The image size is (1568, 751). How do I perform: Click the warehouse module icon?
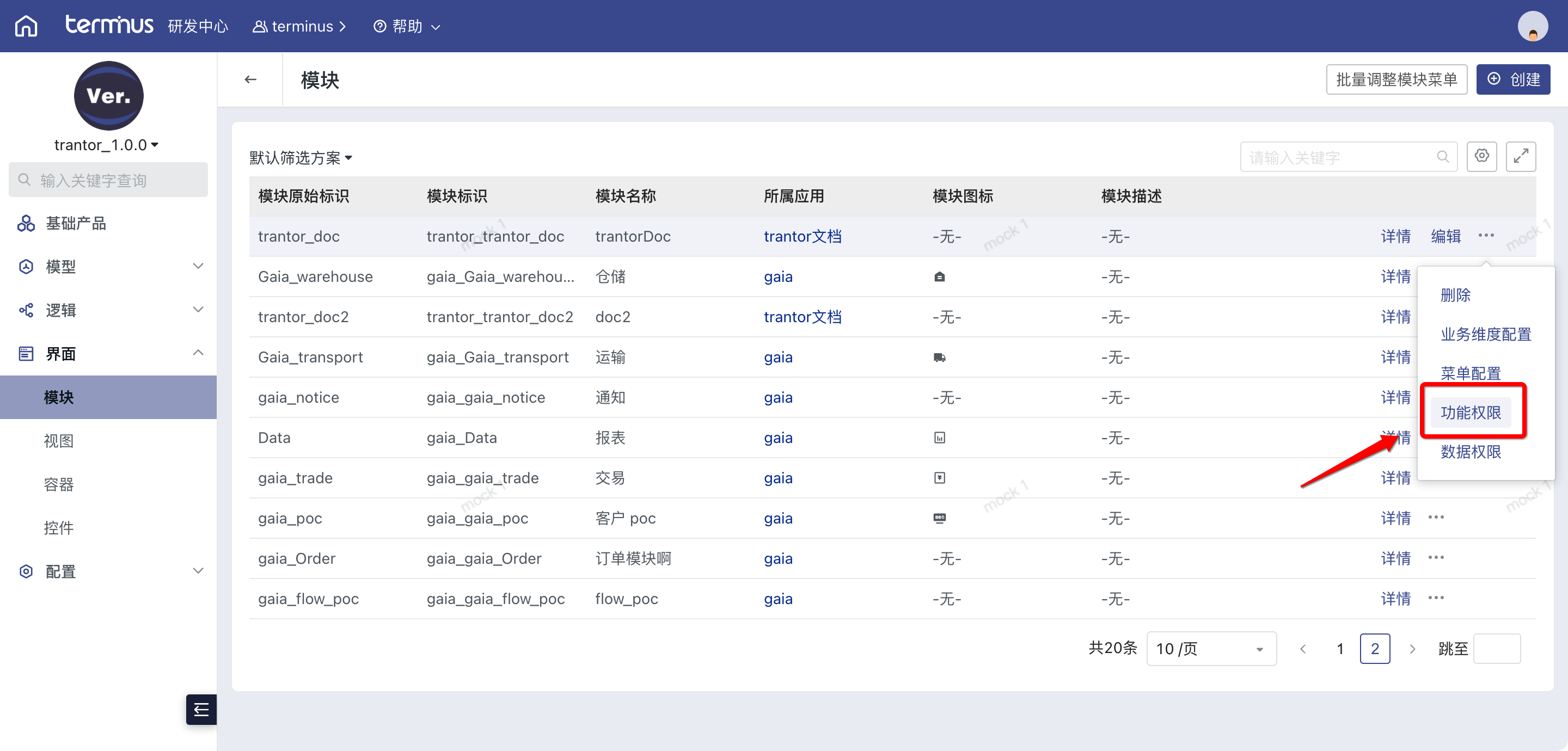click(x=939, y=277)
